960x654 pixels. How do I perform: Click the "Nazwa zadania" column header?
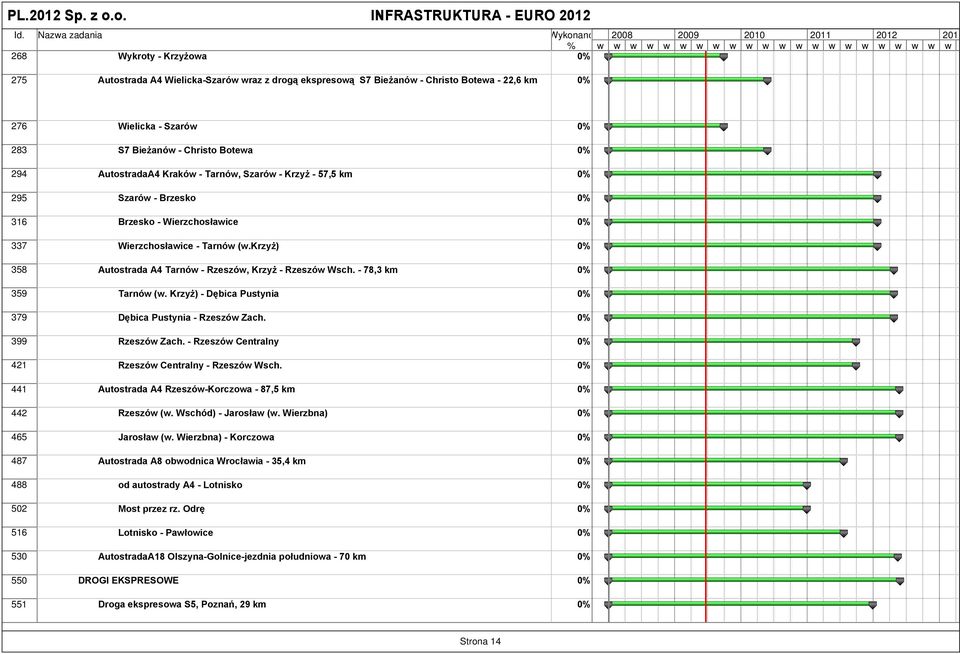point(70,36)
